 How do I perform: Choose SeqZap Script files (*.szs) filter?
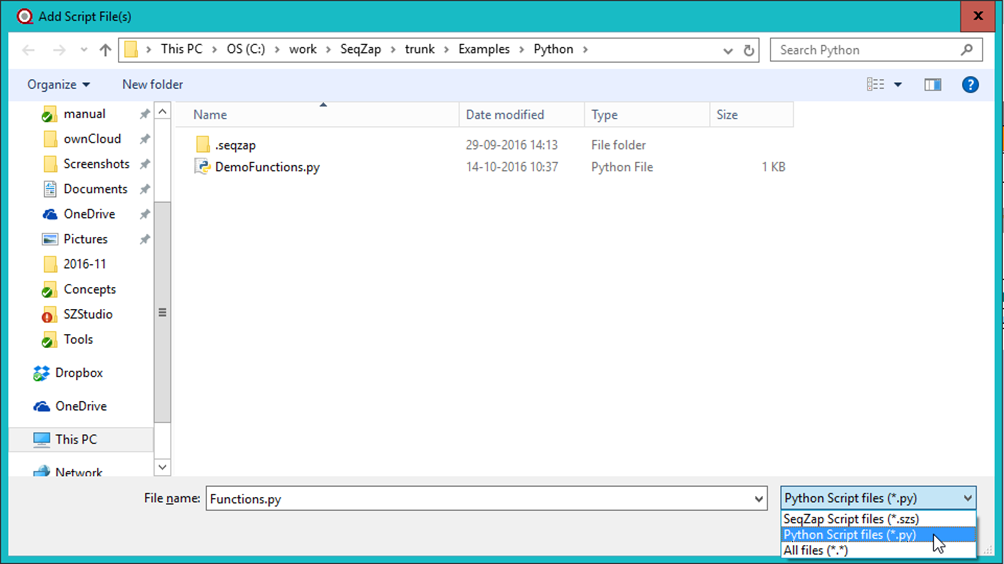coord(878,519)
